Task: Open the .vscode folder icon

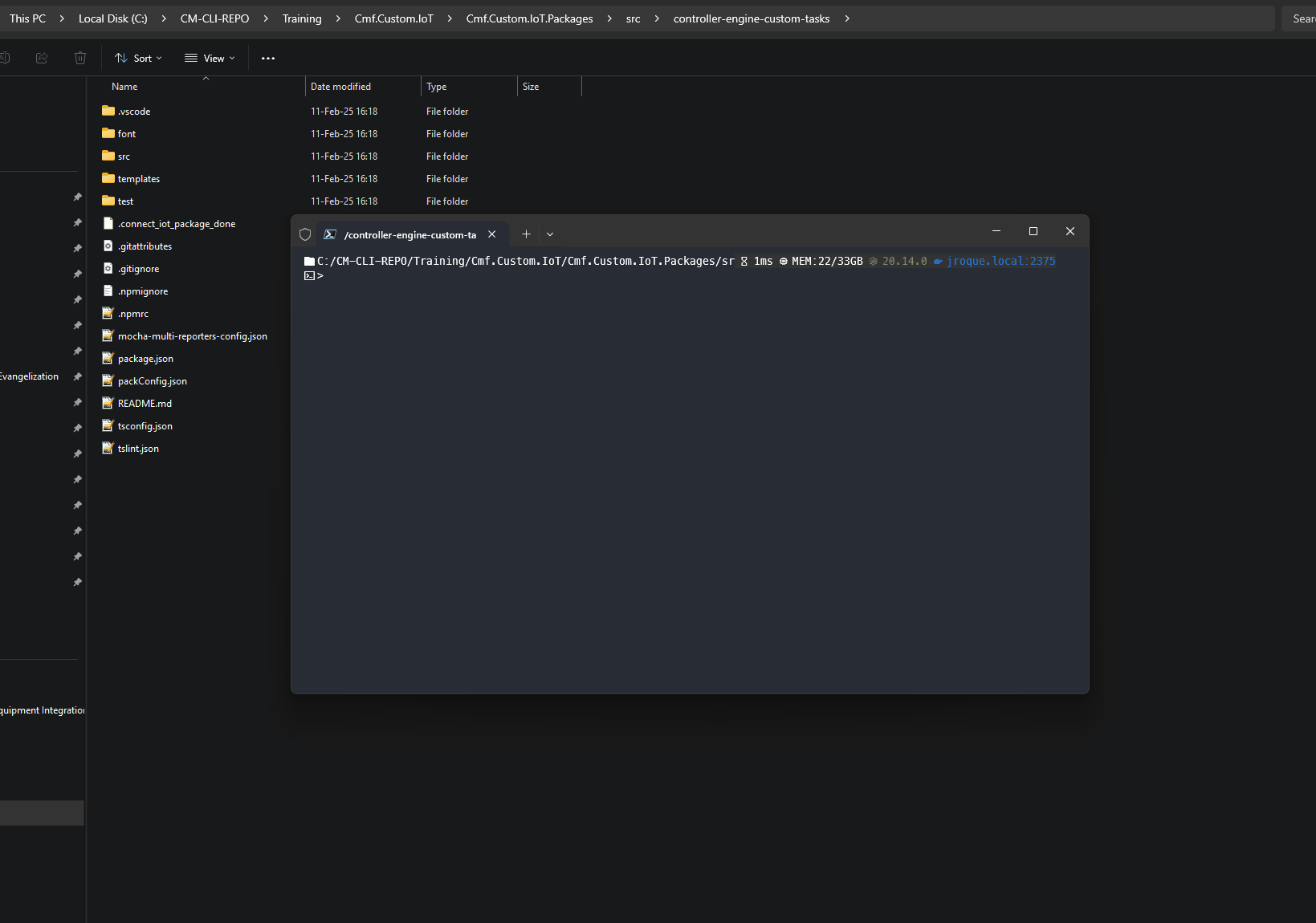Action: 108,111
